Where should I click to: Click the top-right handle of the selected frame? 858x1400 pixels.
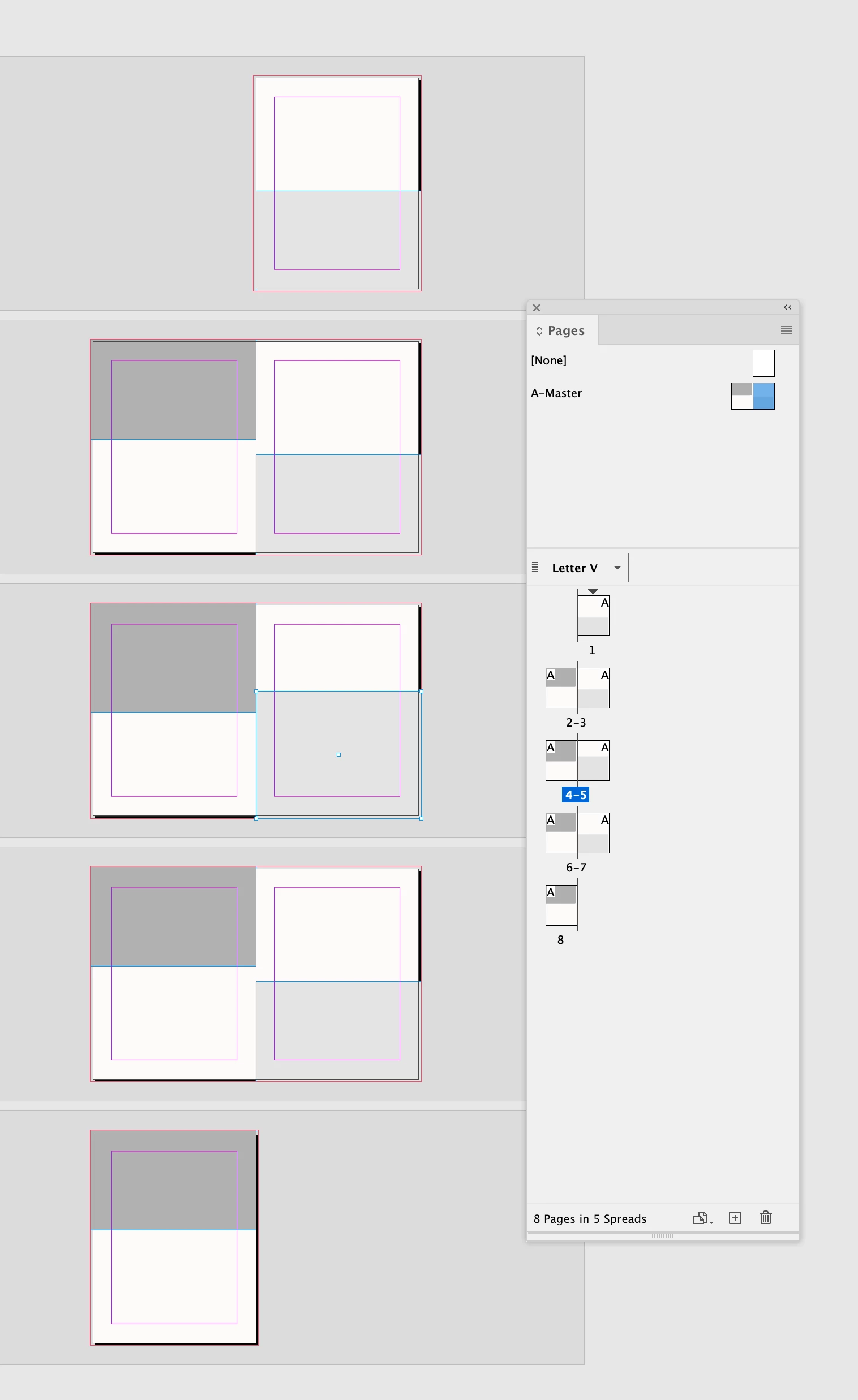coord(421,692)
